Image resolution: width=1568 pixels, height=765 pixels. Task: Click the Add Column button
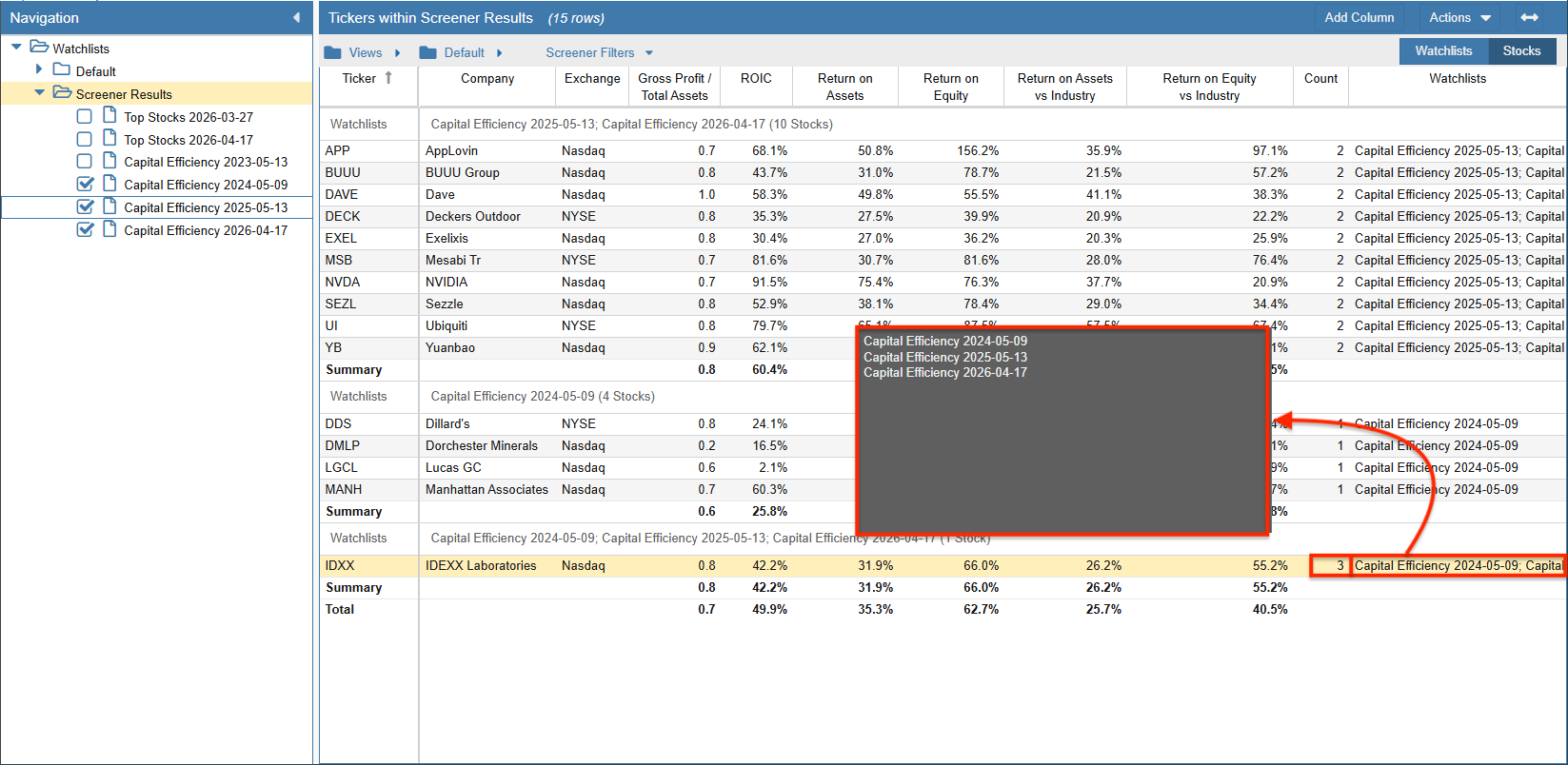[x=1359, y=18]
